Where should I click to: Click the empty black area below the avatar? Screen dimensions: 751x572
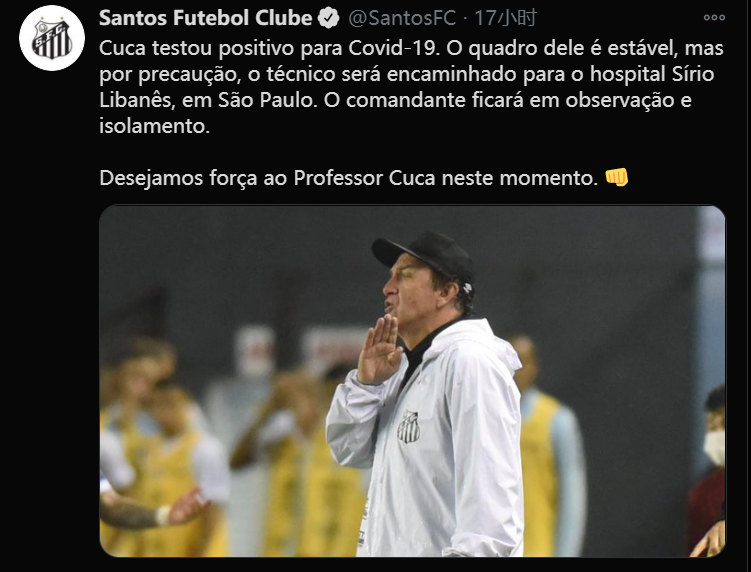tap(50, 311)
